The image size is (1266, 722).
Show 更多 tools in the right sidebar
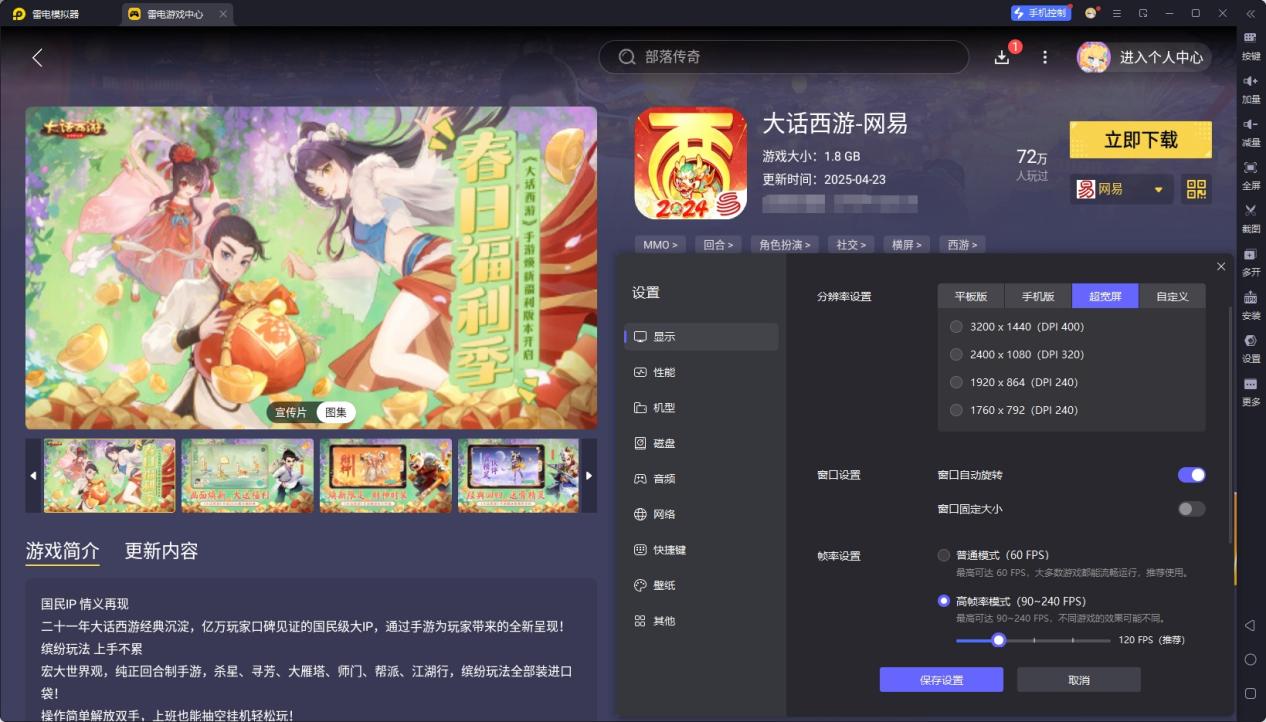[1250, 390]
